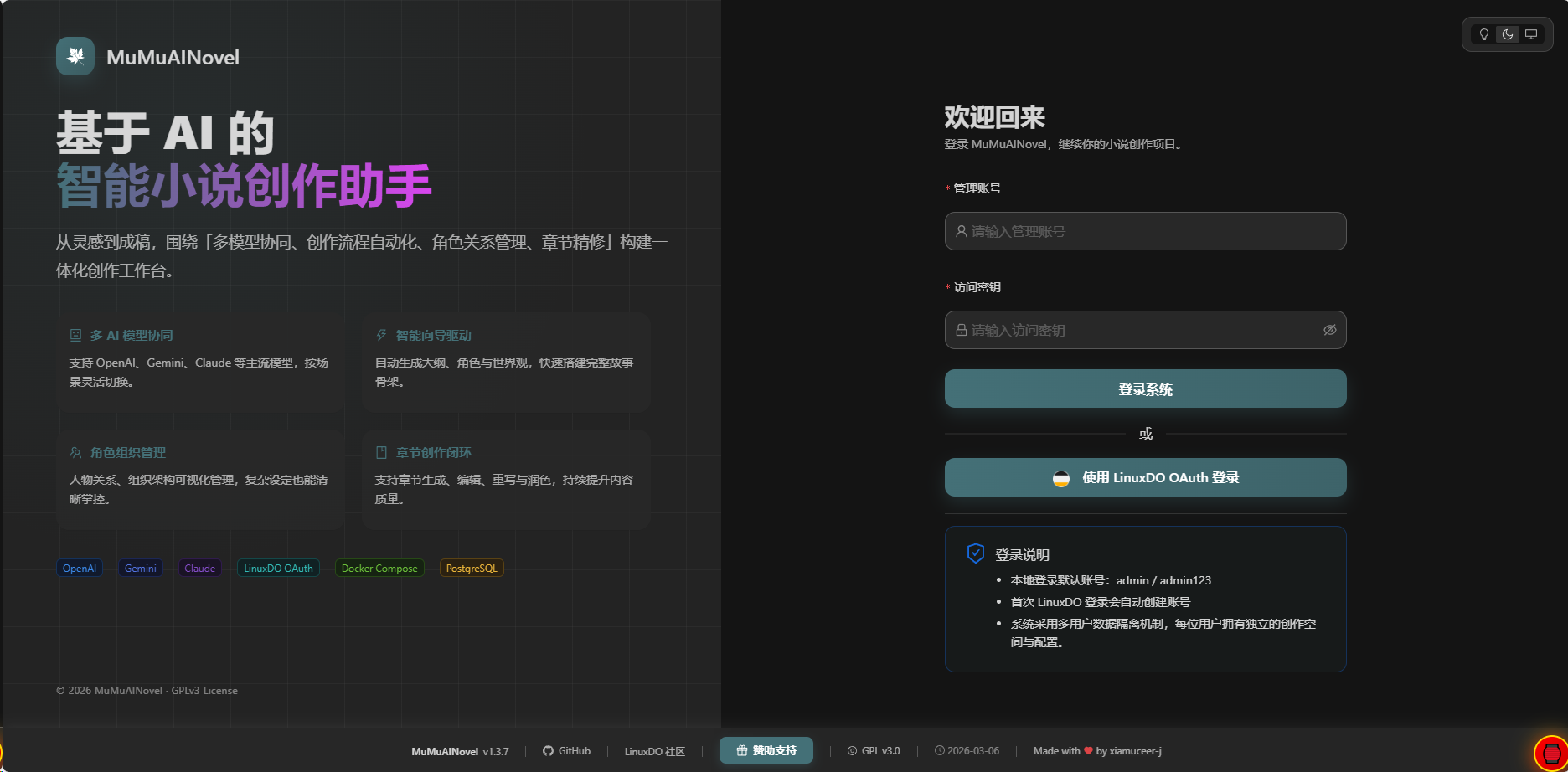1568x772 pixels.
Task: Click the MuMuAINovel leaf logo icon
Action: click(75, 56)
